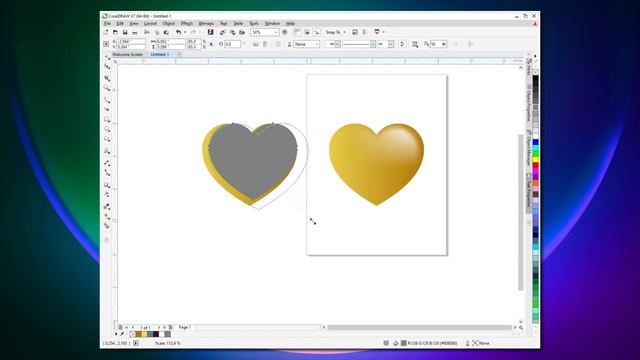
Task: Toggle mirror vertically button
Action: coord(265,44)
